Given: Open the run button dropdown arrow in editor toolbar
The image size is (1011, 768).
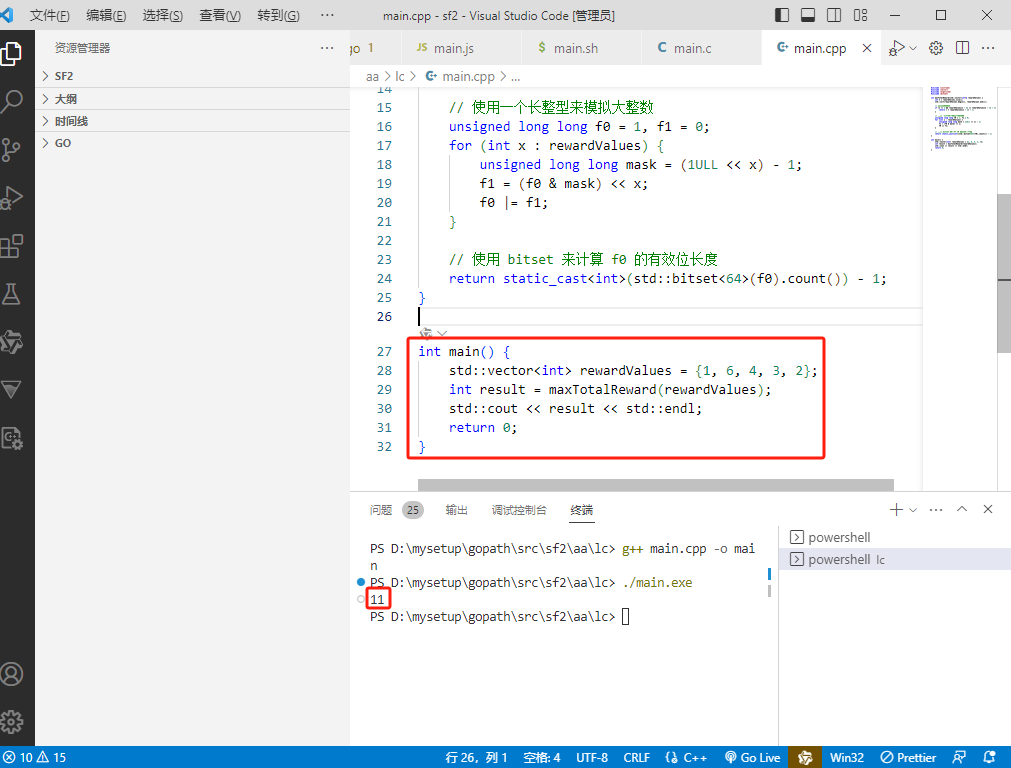Looking at the screenshot, I should click(913, 48).
